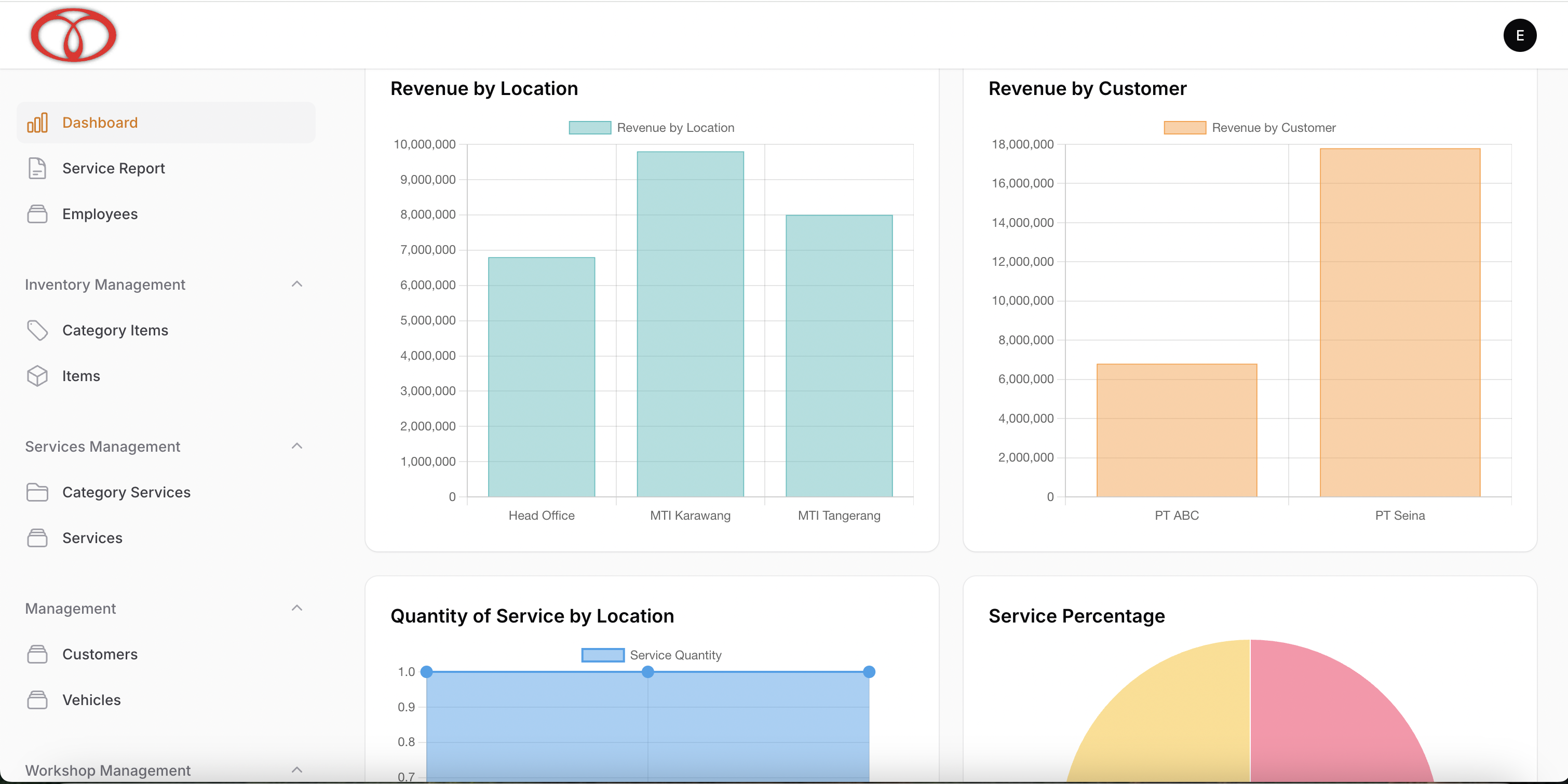Click Service Quantity legend label
Image resolution: width=1568 pixels, height=784 pixels.
[x=675, y=655]
